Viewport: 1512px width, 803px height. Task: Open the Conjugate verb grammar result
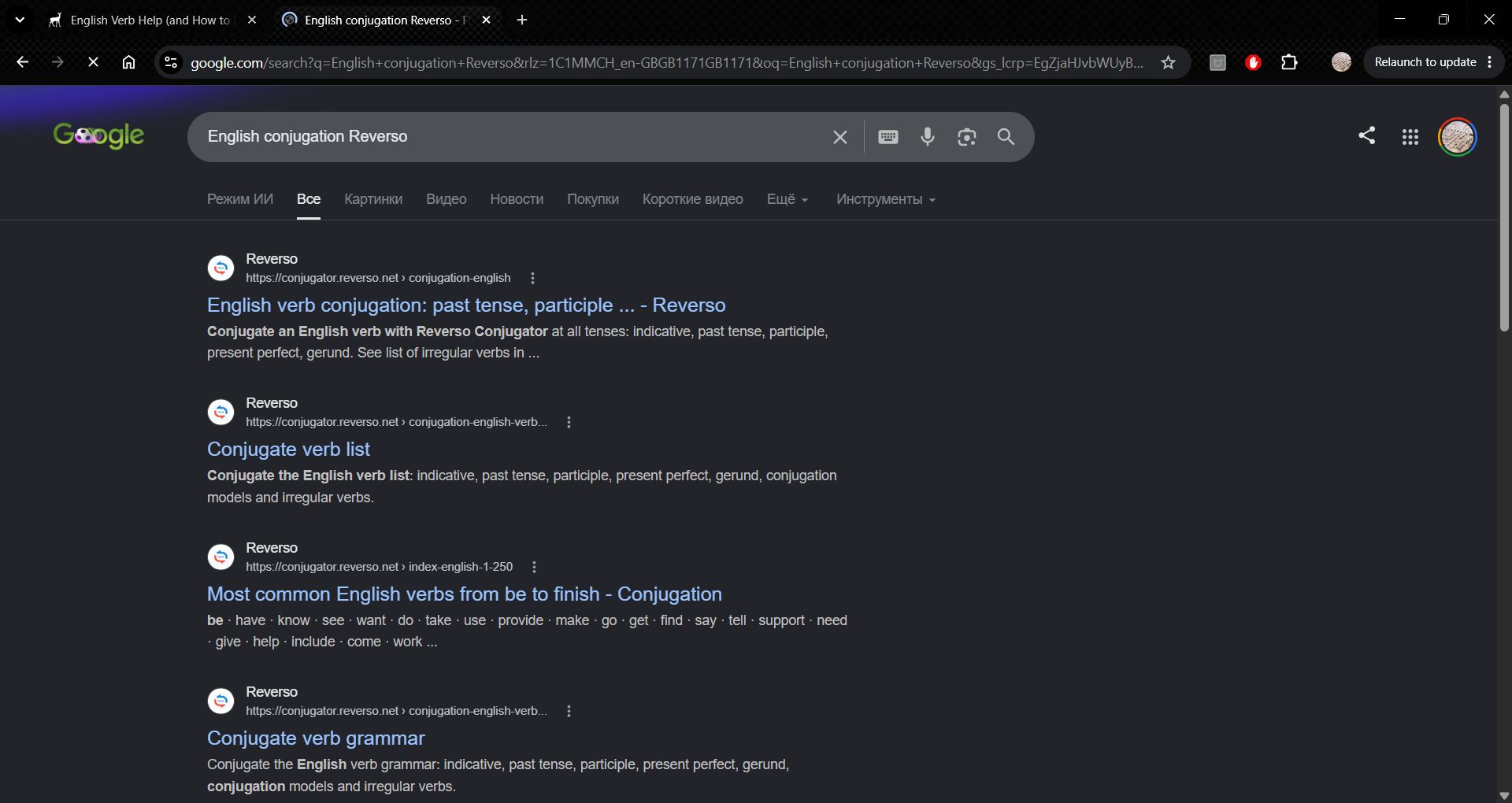pyautogui.click(x=316, y=738)
